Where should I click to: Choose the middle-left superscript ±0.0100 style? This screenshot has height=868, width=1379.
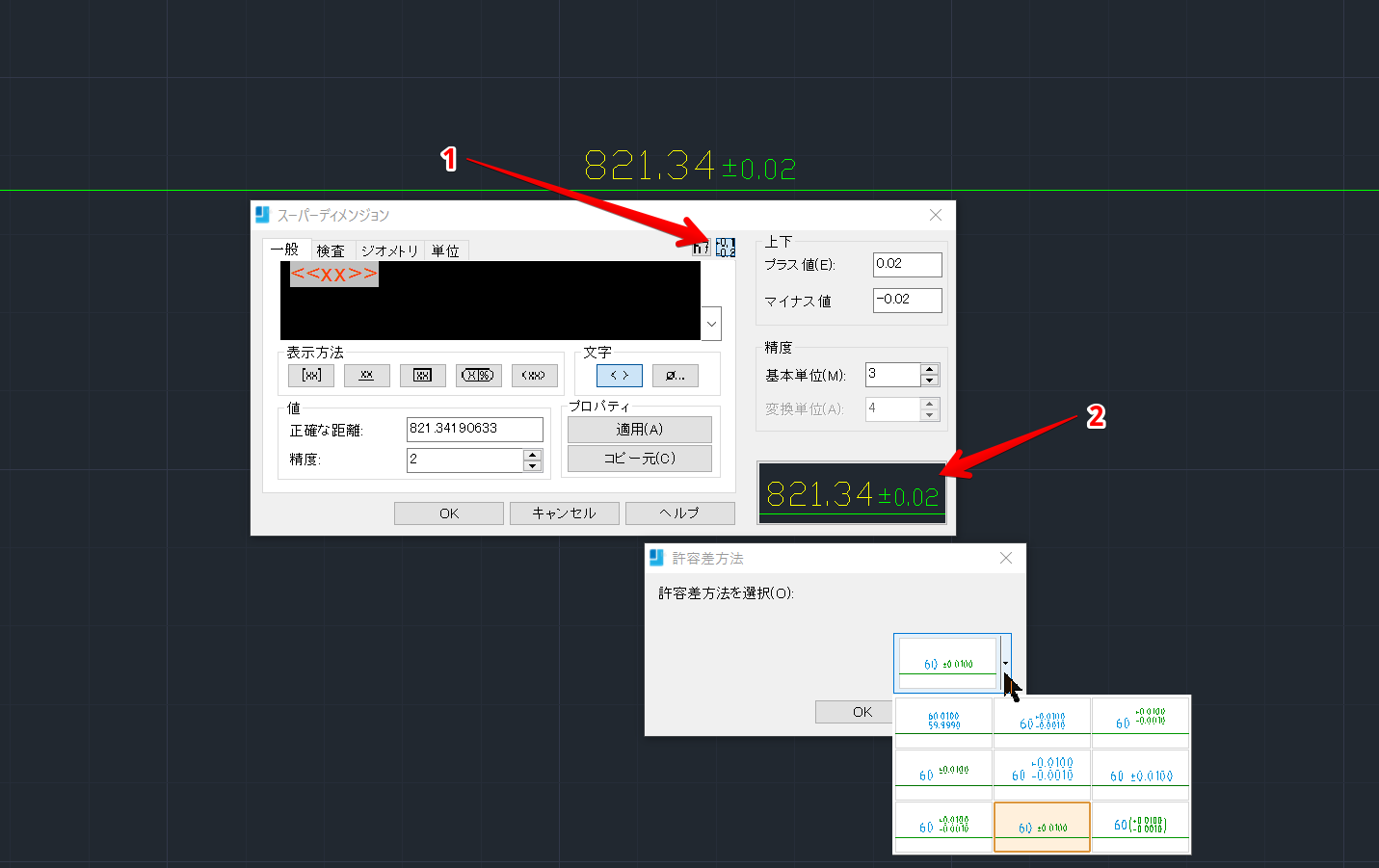tap(944, 775)
